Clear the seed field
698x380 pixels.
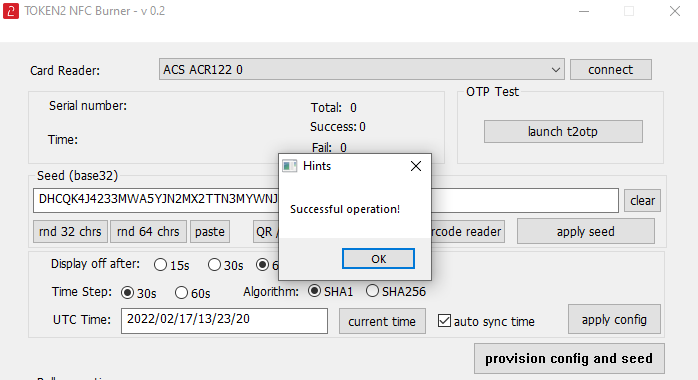pyautogui.click(x=642, y=200)
